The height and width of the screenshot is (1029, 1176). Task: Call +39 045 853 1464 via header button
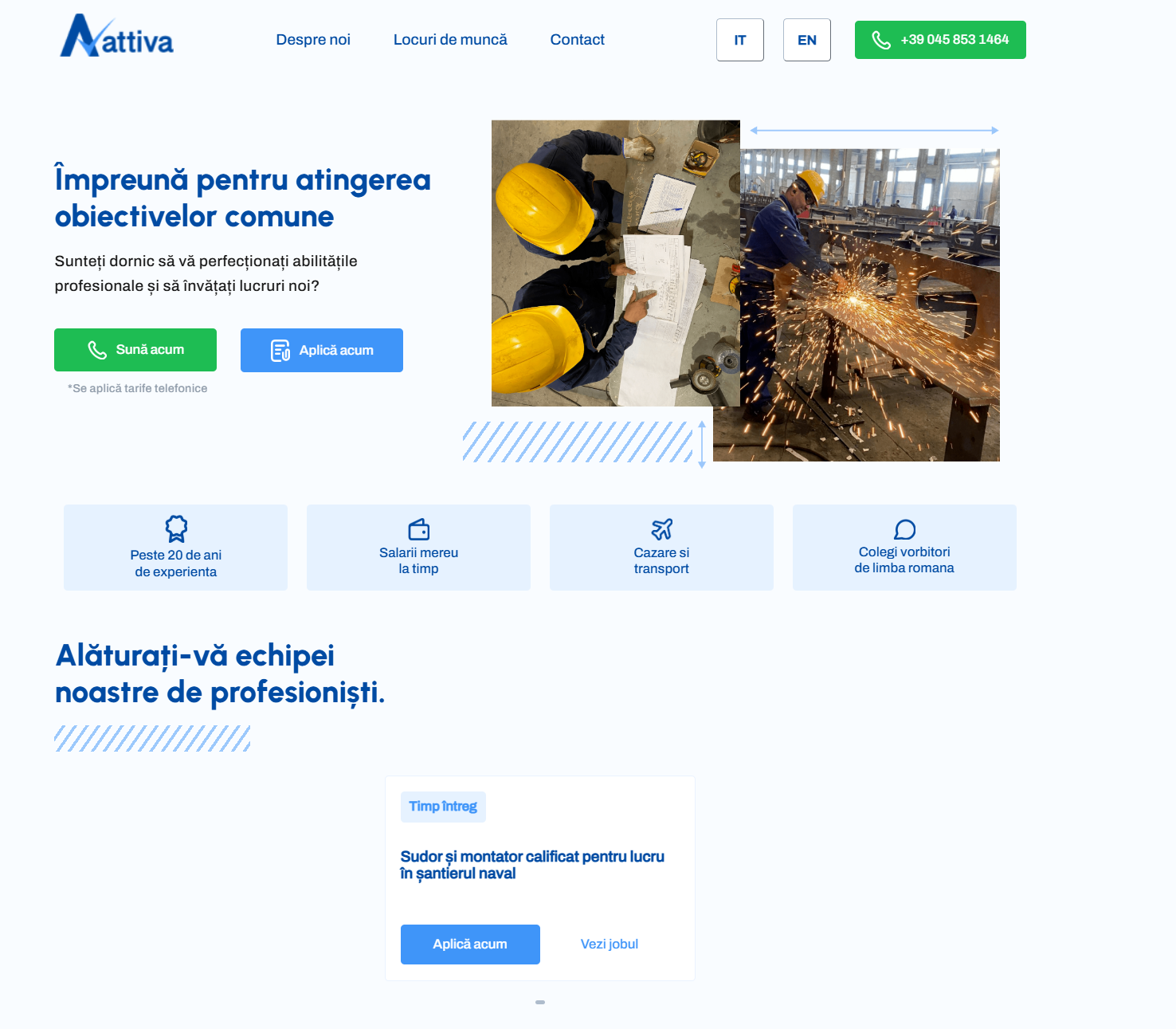[940, 39]
